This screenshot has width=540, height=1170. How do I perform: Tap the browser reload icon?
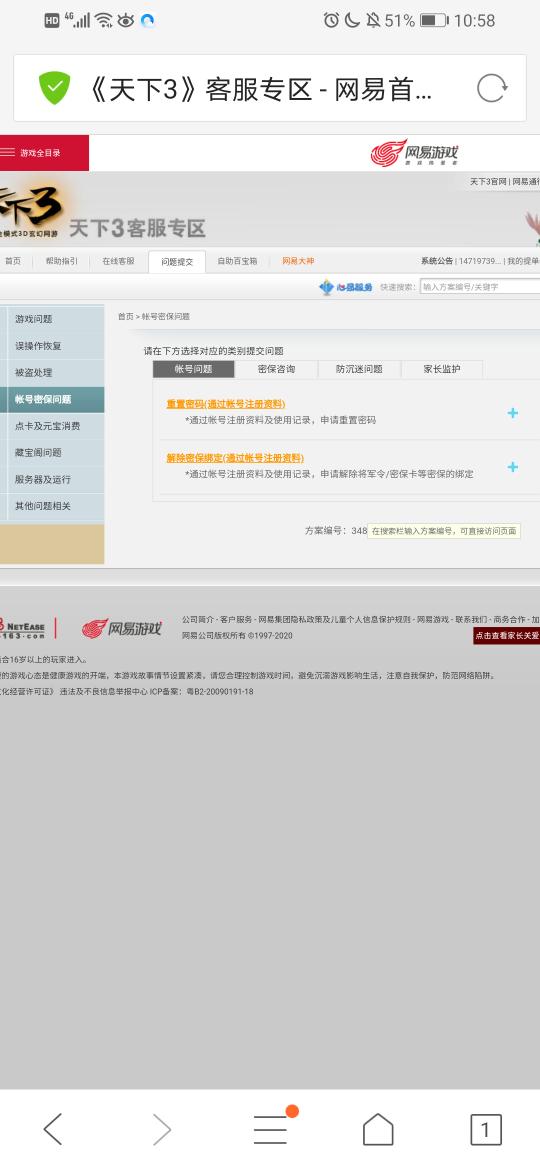click(x=492, y=89)
